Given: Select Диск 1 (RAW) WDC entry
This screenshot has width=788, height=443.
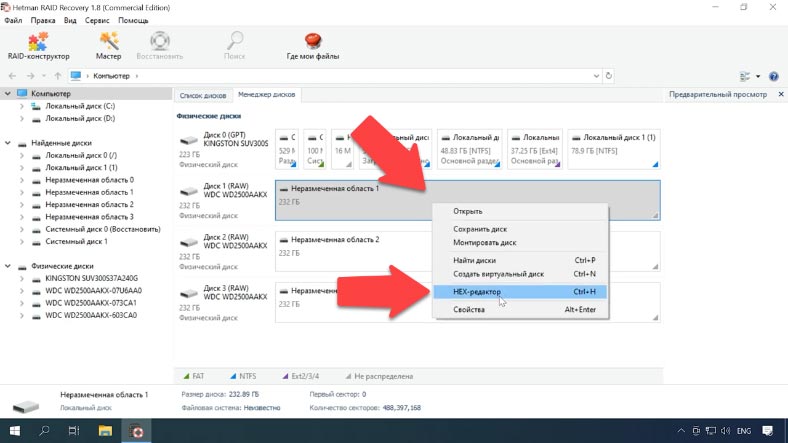Looking at the screenshot, I should click(x=224, y=200).
